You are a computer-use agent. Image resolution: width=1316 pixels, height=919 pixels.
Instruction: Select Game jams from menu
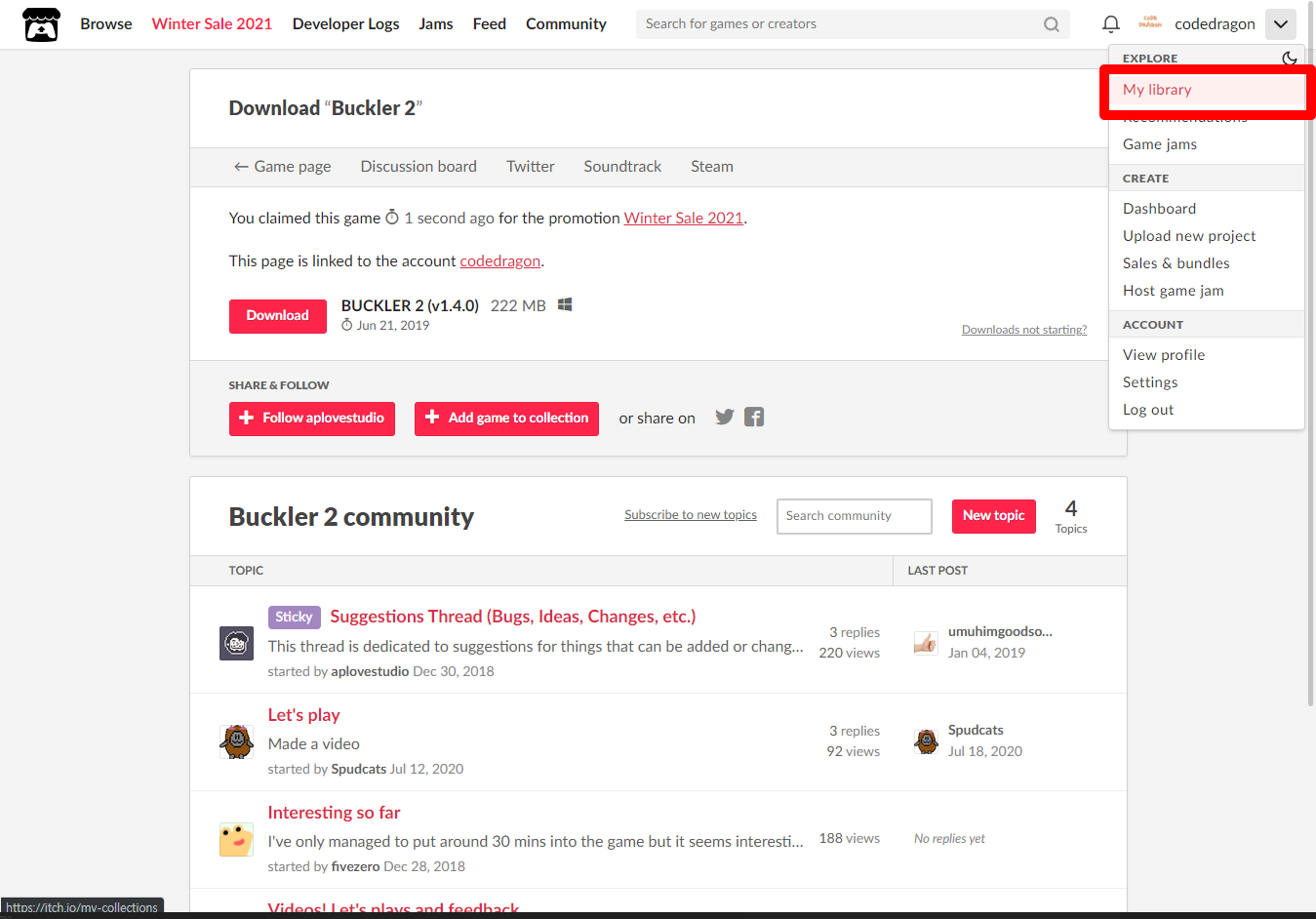[x=1207, y=144]
